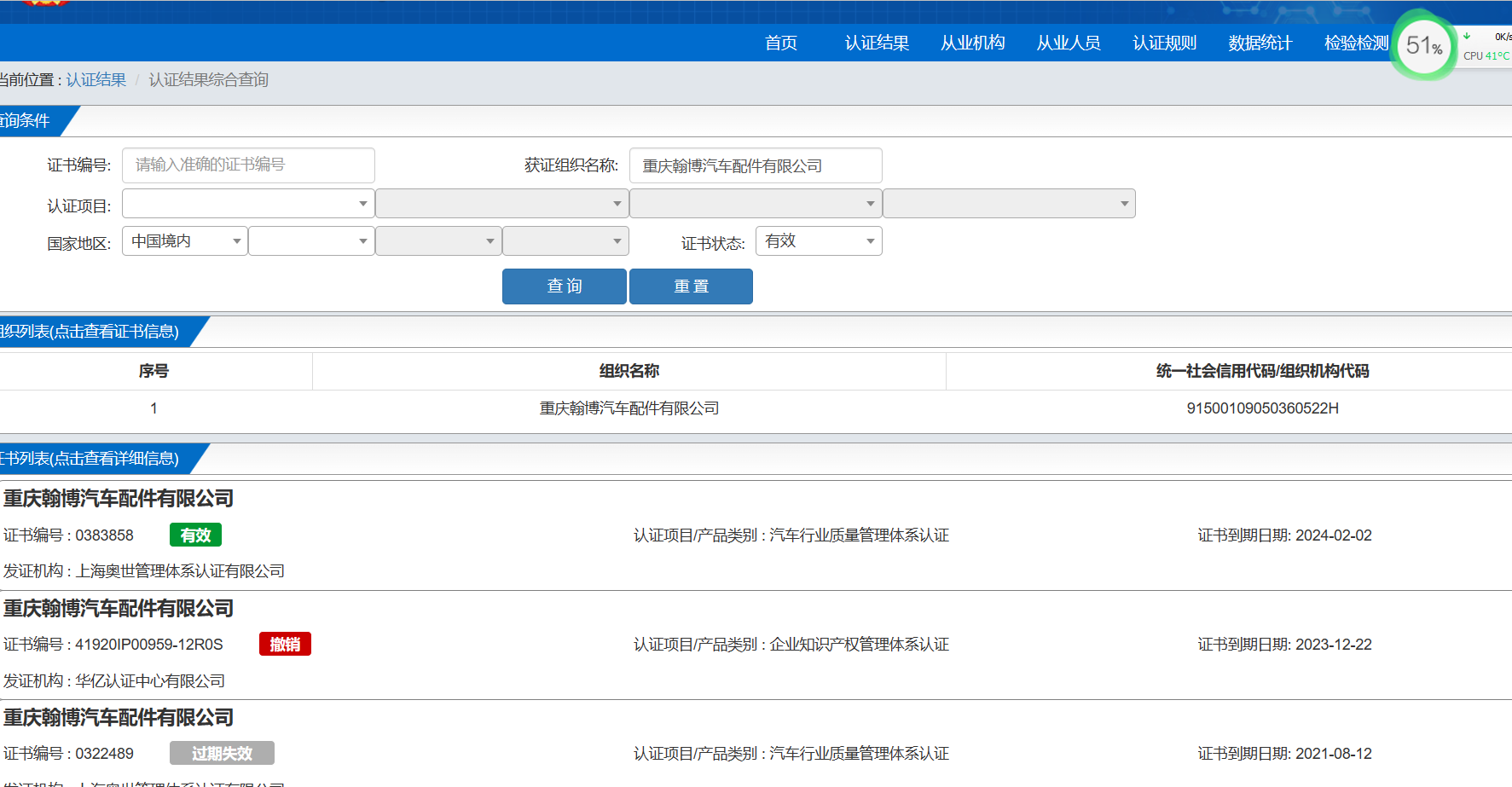Open the 从业机构 navigation menu

972,43
